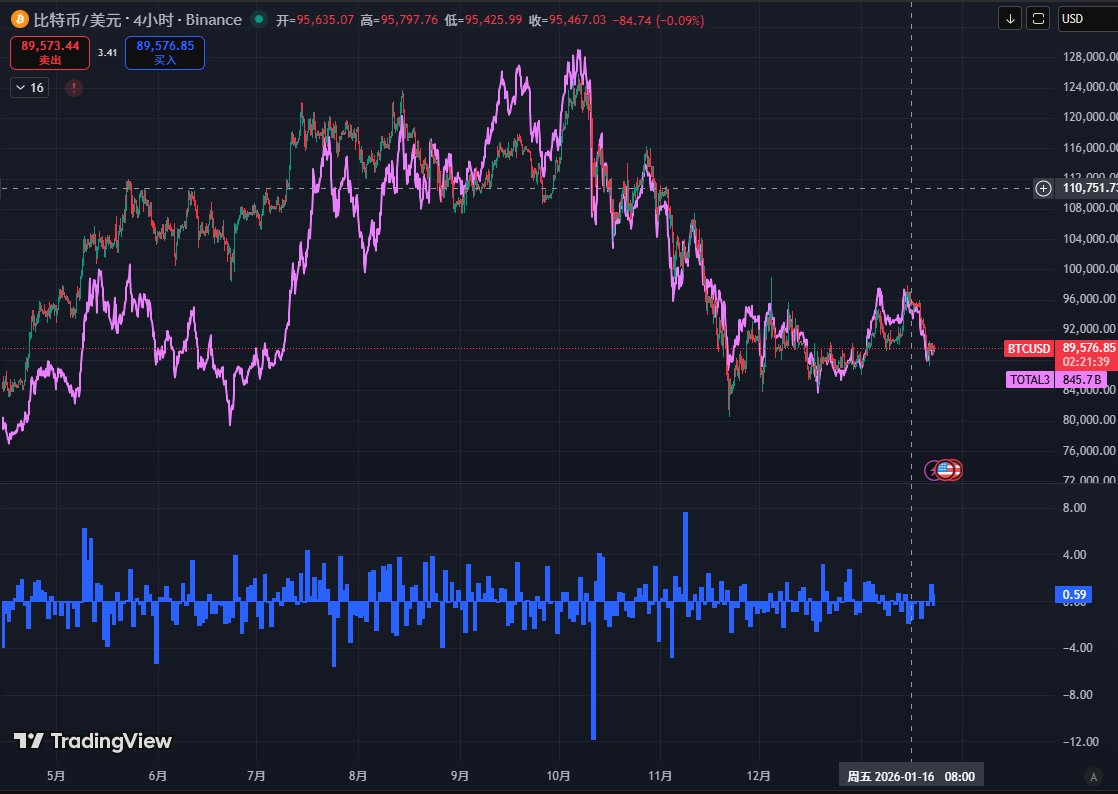Click the green market status dot
1118x794 pixels.
coord(260,19)
